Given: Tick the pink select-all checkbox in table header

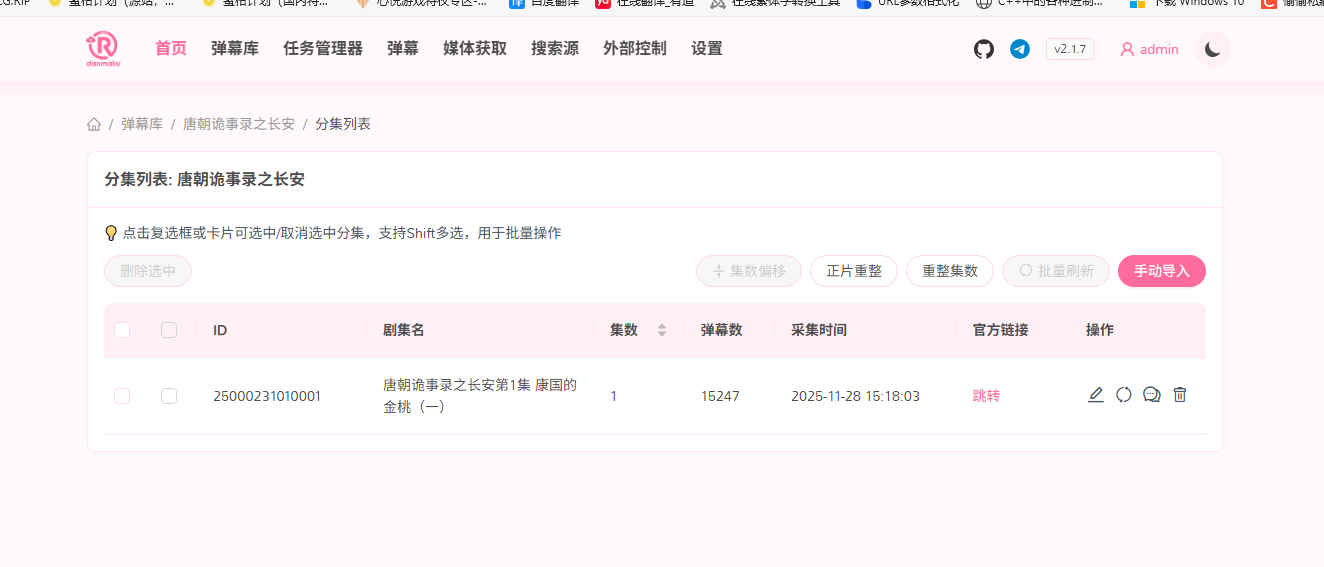Looking at the screenshot, I should coord(122,330).
